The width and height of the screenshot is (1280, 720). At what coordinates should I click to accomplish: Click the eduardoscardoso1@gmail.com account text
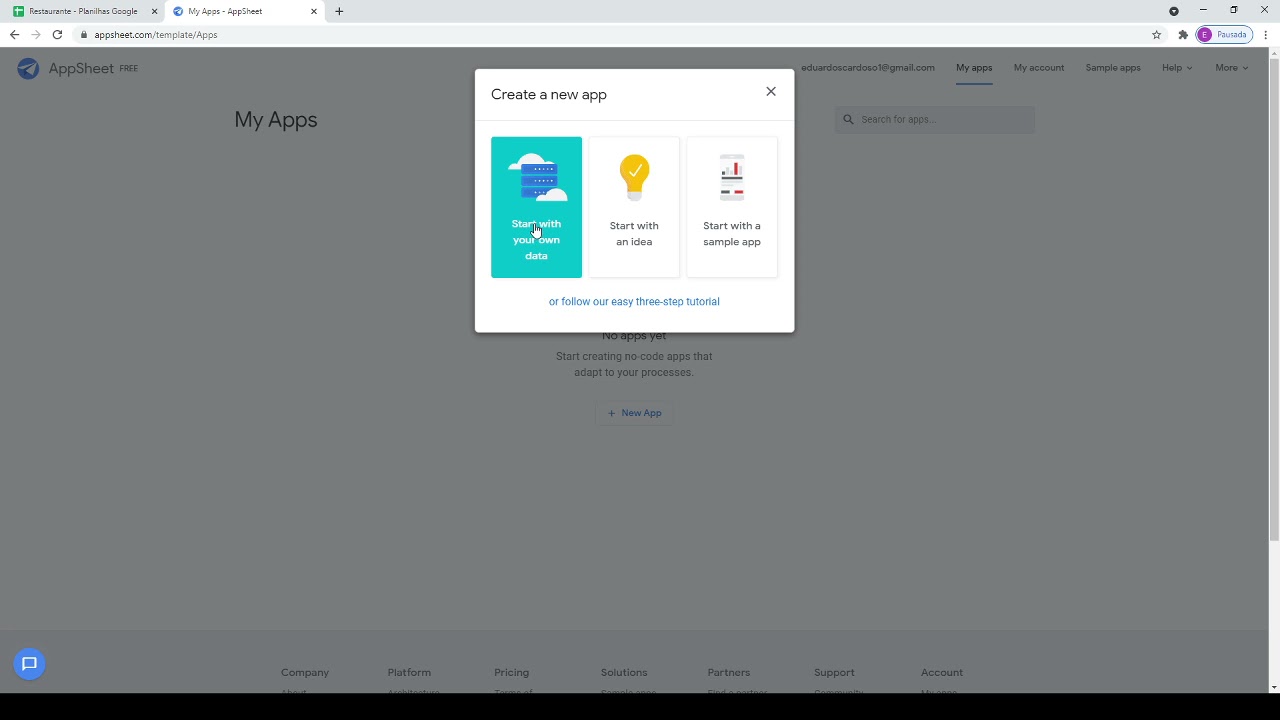868,68
